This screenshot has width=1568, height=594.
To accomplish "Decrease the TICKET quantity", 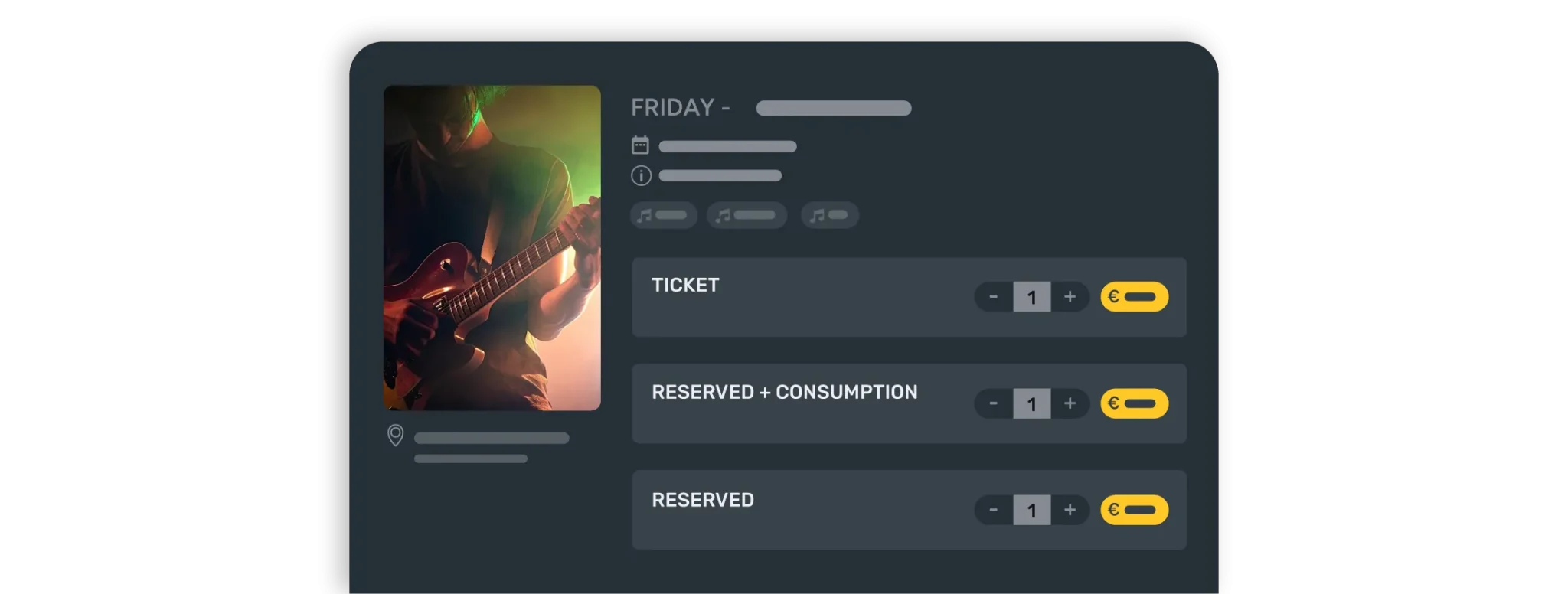I will (994, 297).
